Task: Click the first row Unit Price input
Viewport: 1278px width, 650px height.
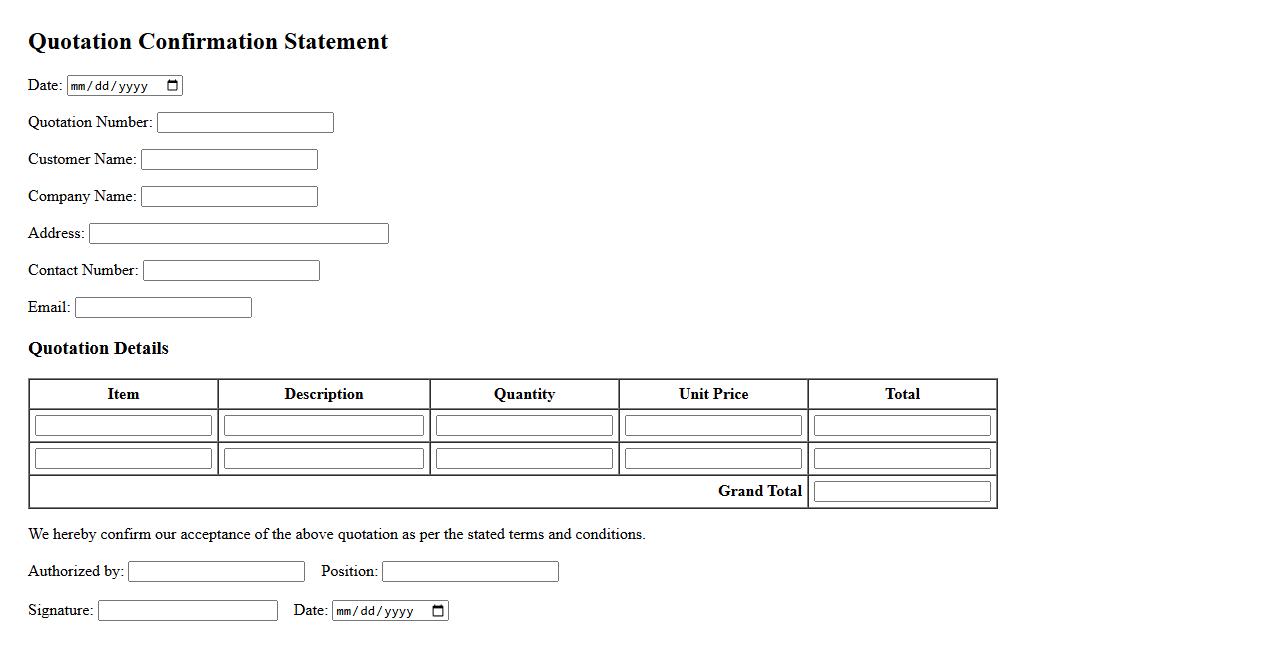Action: [x=713, y=426]
